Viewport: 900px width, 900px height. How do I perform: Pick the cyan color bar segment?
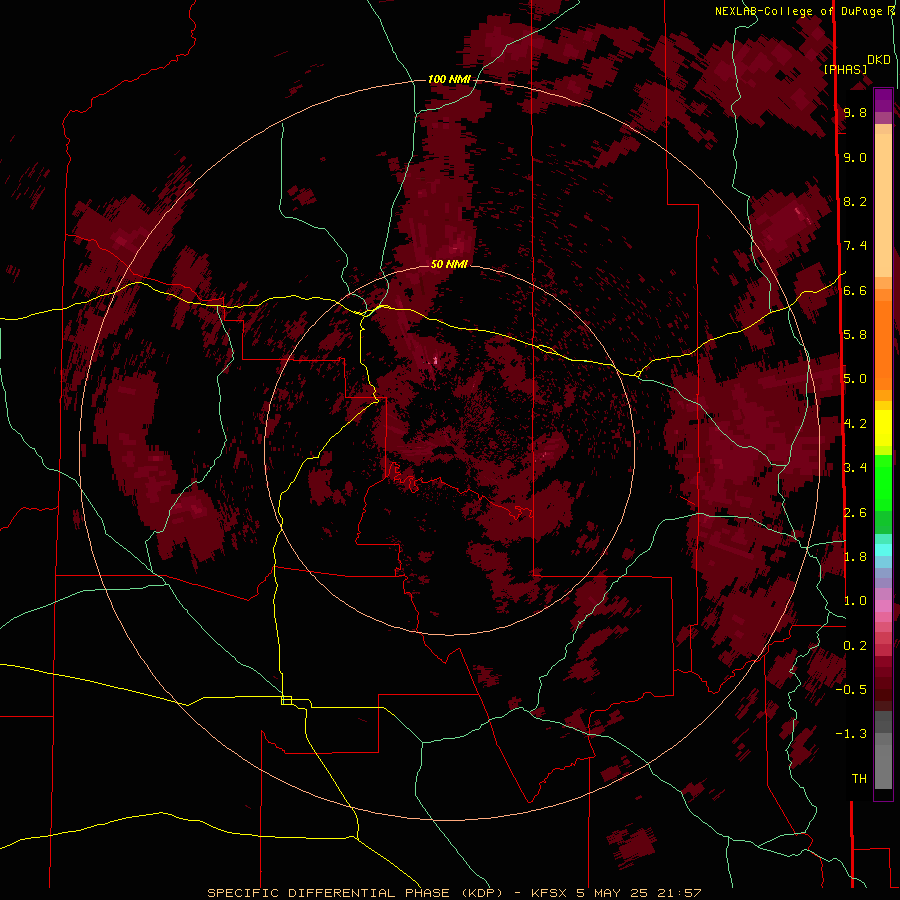coord(883,550)
